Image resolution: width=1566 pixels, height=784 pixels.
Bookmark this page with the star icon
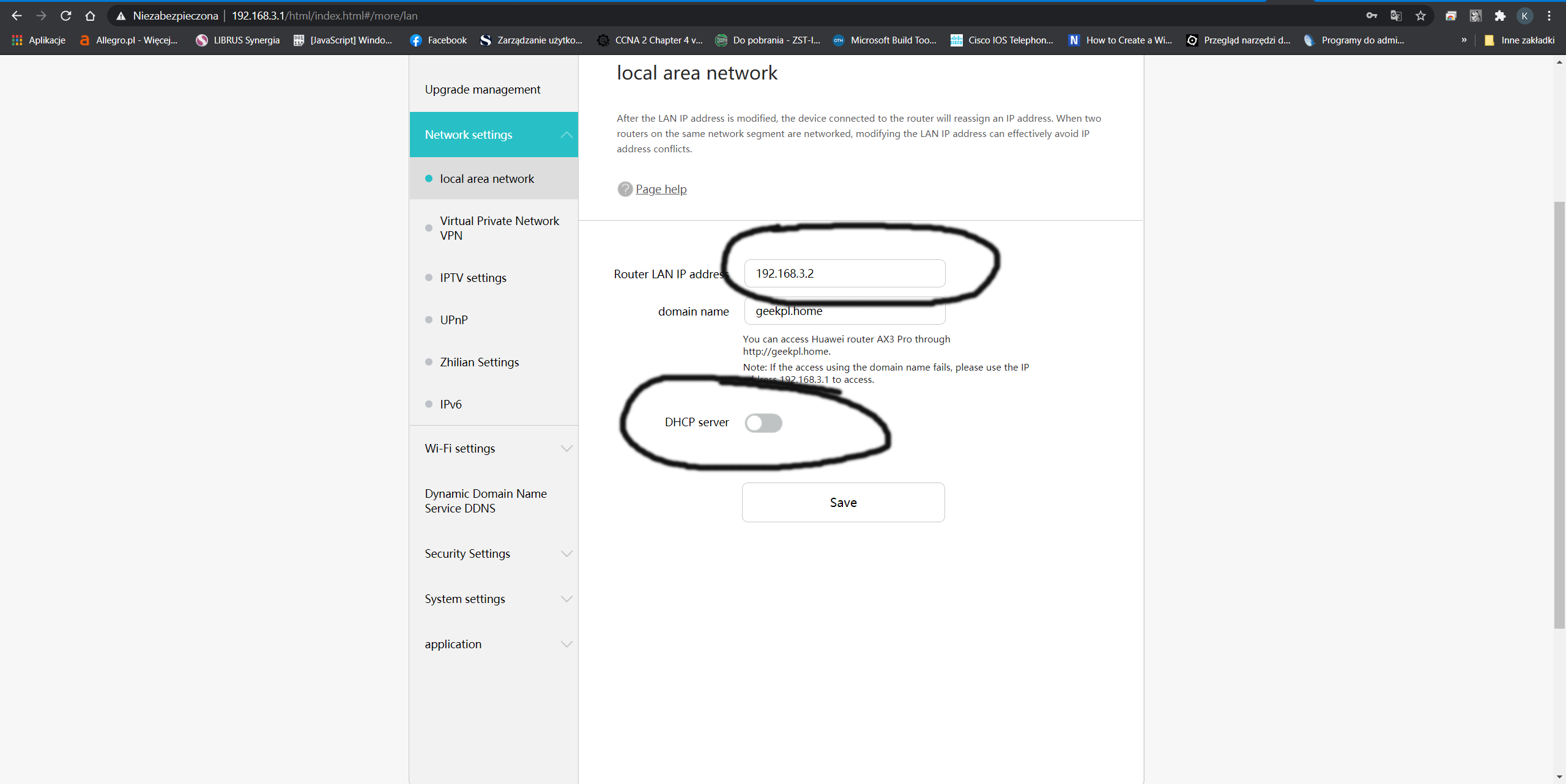click(x=1421, y=15)
